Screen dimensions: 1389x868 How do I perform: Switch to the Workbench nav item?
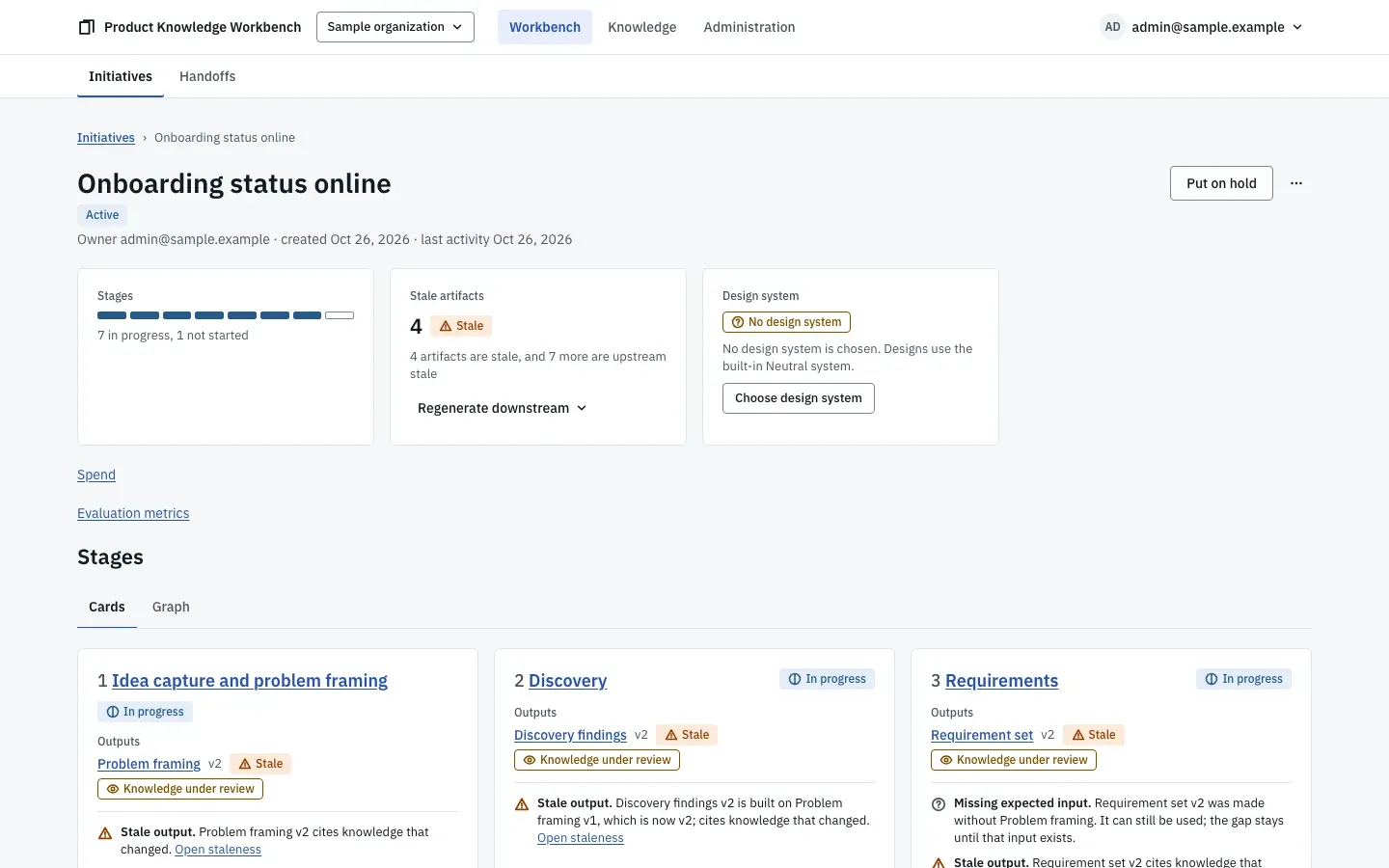click(x=545, y=27)
